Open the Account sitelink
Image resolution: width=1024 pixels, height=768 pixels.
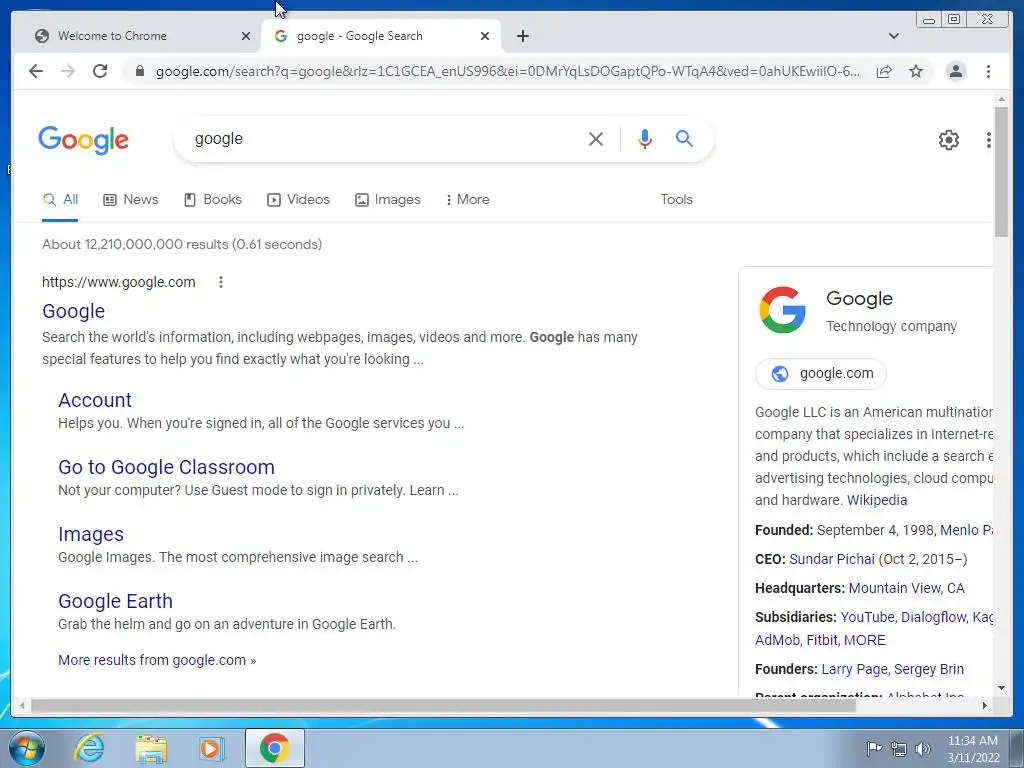tap(95, 400)
